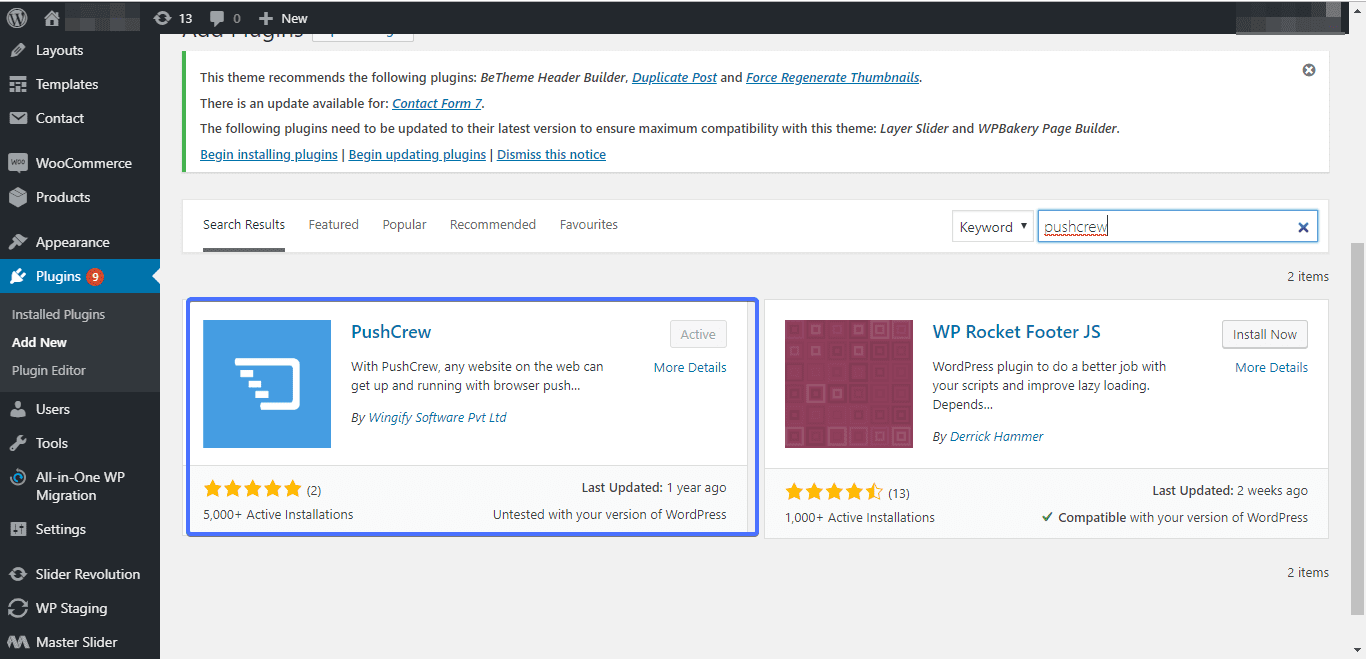Click the Derrick Hammer author link
This screenshot has width=1366, height=659.
[996, 436]
